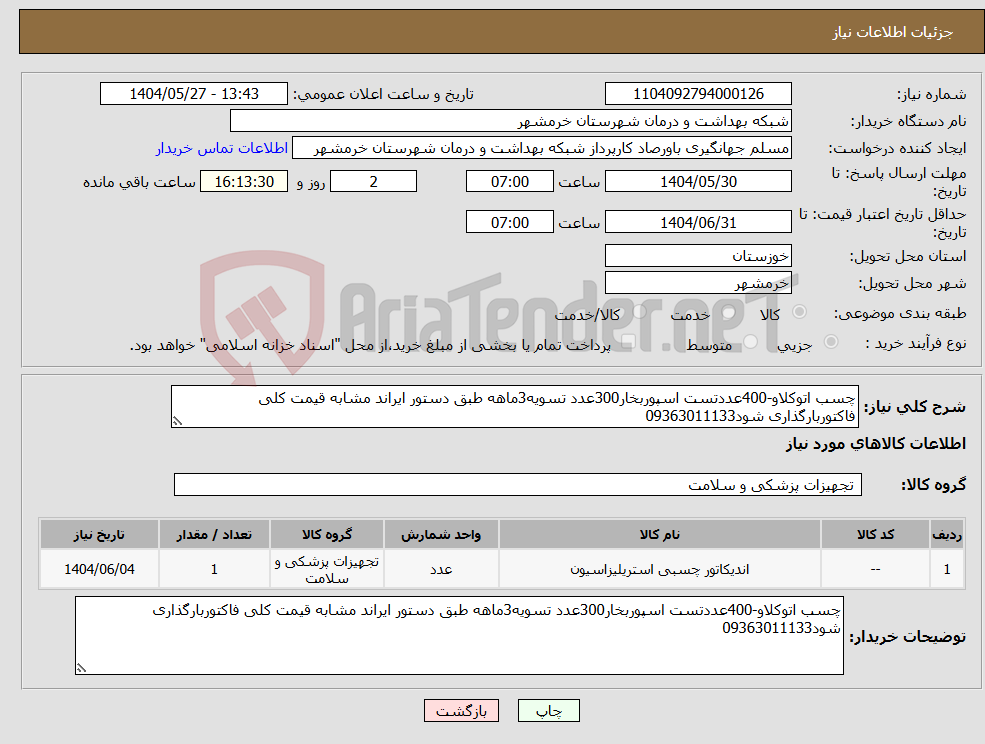Image resolution: width=985 pixels, height=744 pixels.
Task: Pick the جزیی purchase process radio
Action: (832, 341)
